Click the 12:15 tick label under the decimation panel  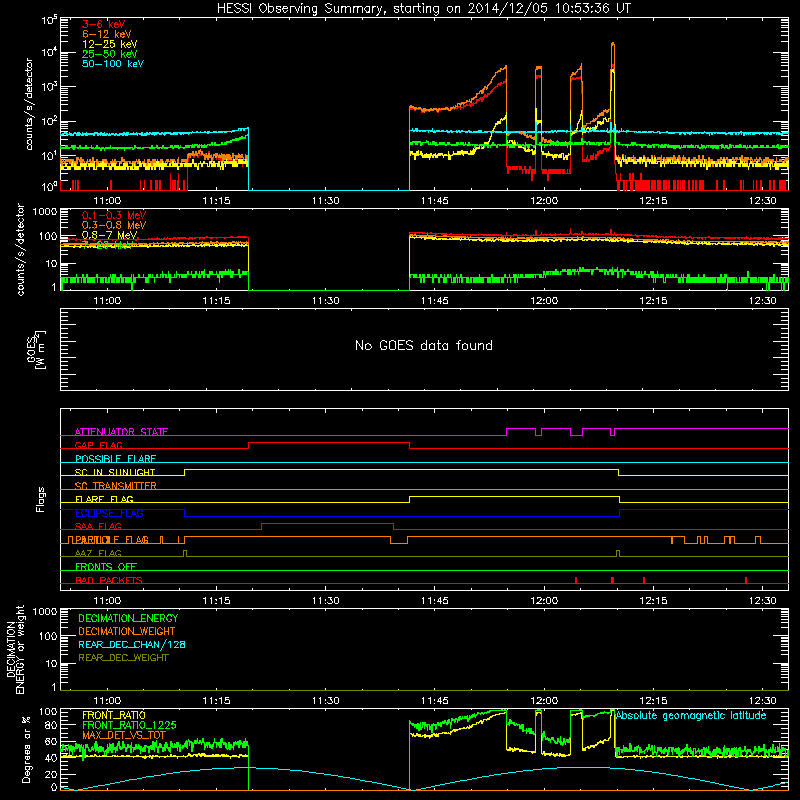coord(653,701)
